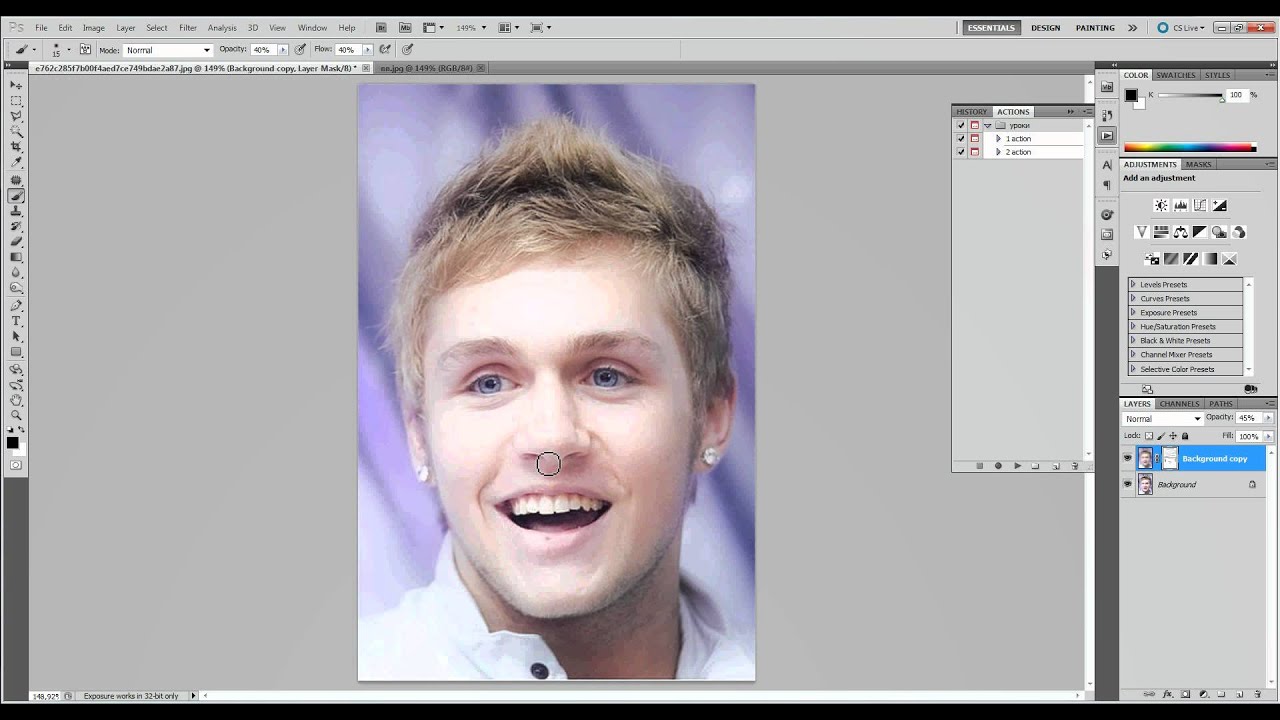Select the Painting workspace
This screenshot has width=1280, height=720.
pyautogui.click(x=1095, y=28)
